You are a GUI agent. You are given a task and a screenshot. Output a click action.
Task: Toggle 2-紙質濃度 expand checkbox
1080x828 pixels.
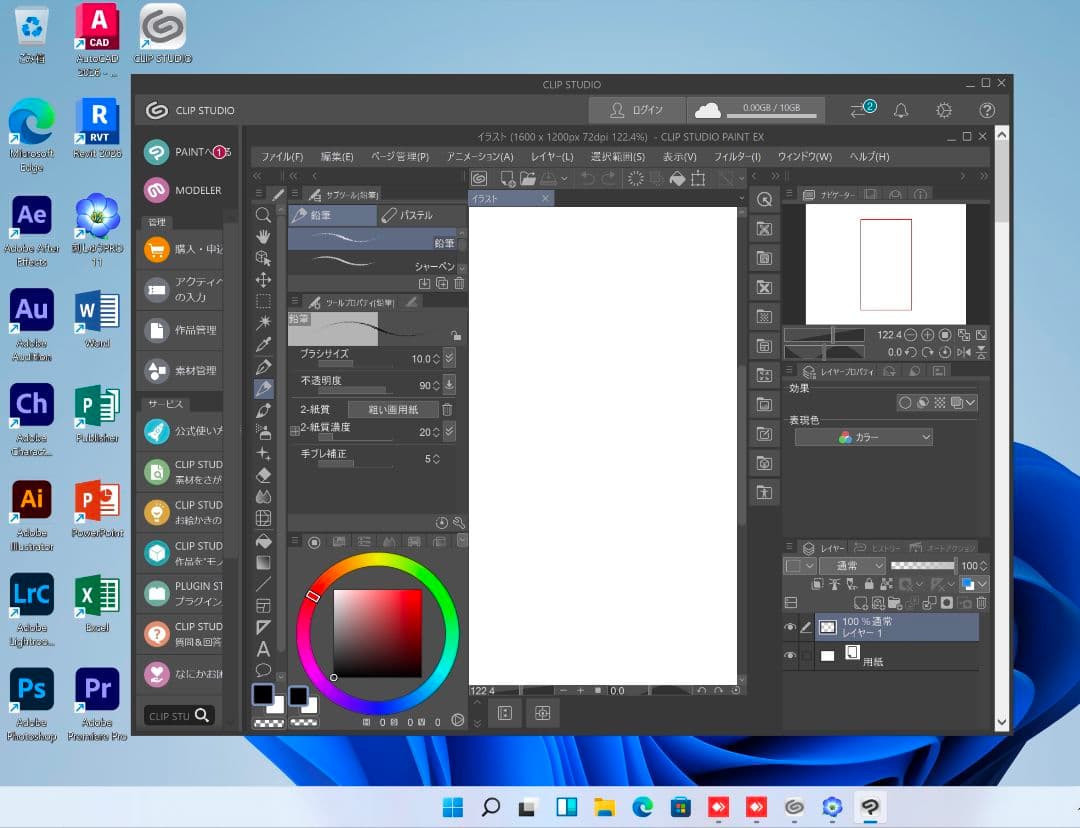(x=294, y=432)
